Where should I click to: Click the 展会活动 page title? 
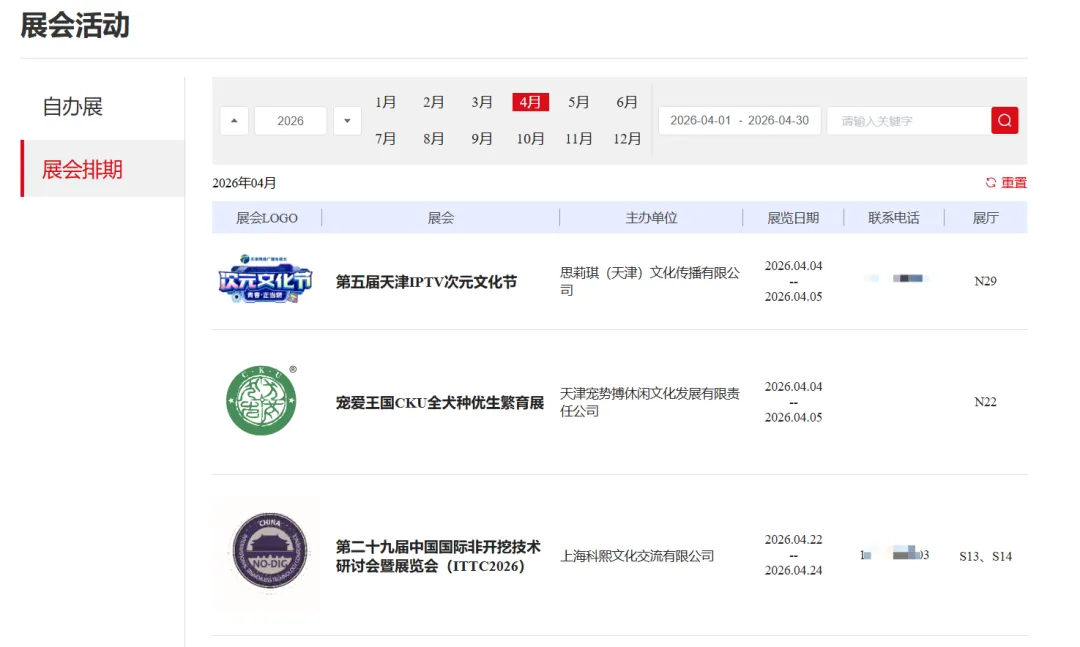click(x=74, y=25)
